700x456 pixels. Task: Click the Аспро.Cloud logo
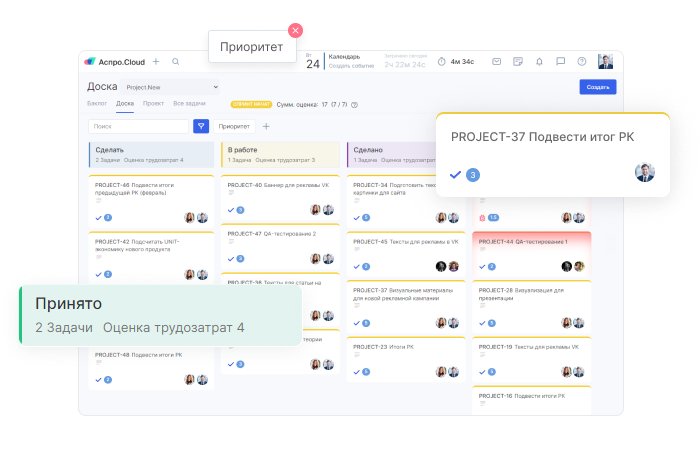115,62
